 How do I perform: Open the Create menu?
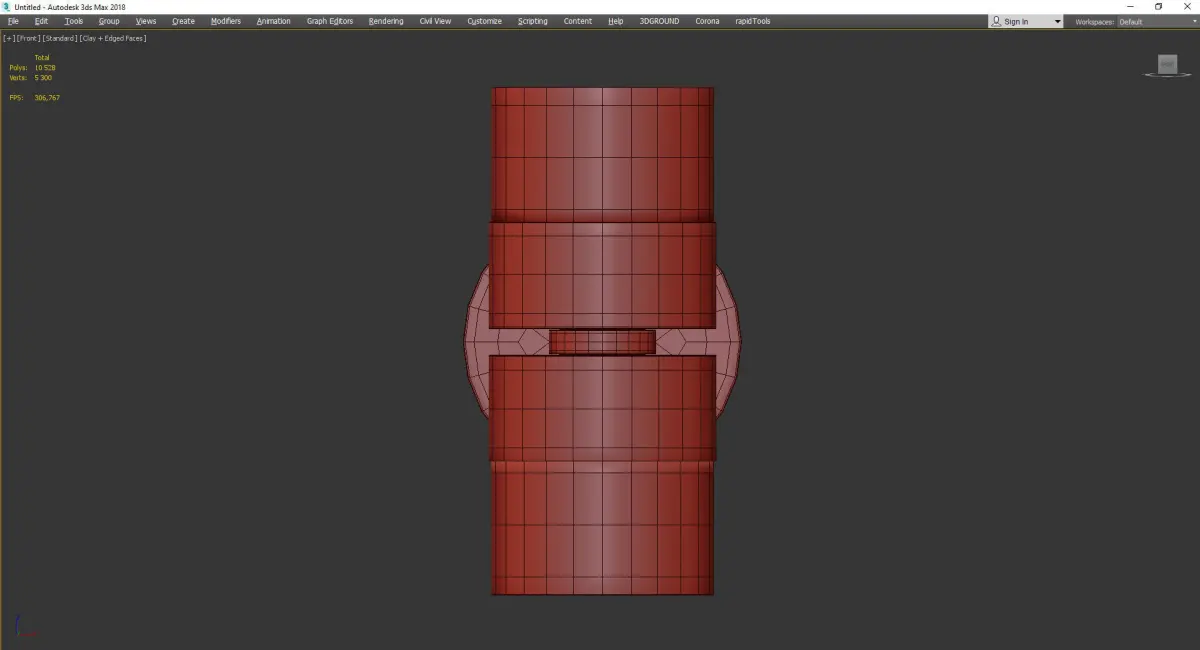tap(183, 21)
